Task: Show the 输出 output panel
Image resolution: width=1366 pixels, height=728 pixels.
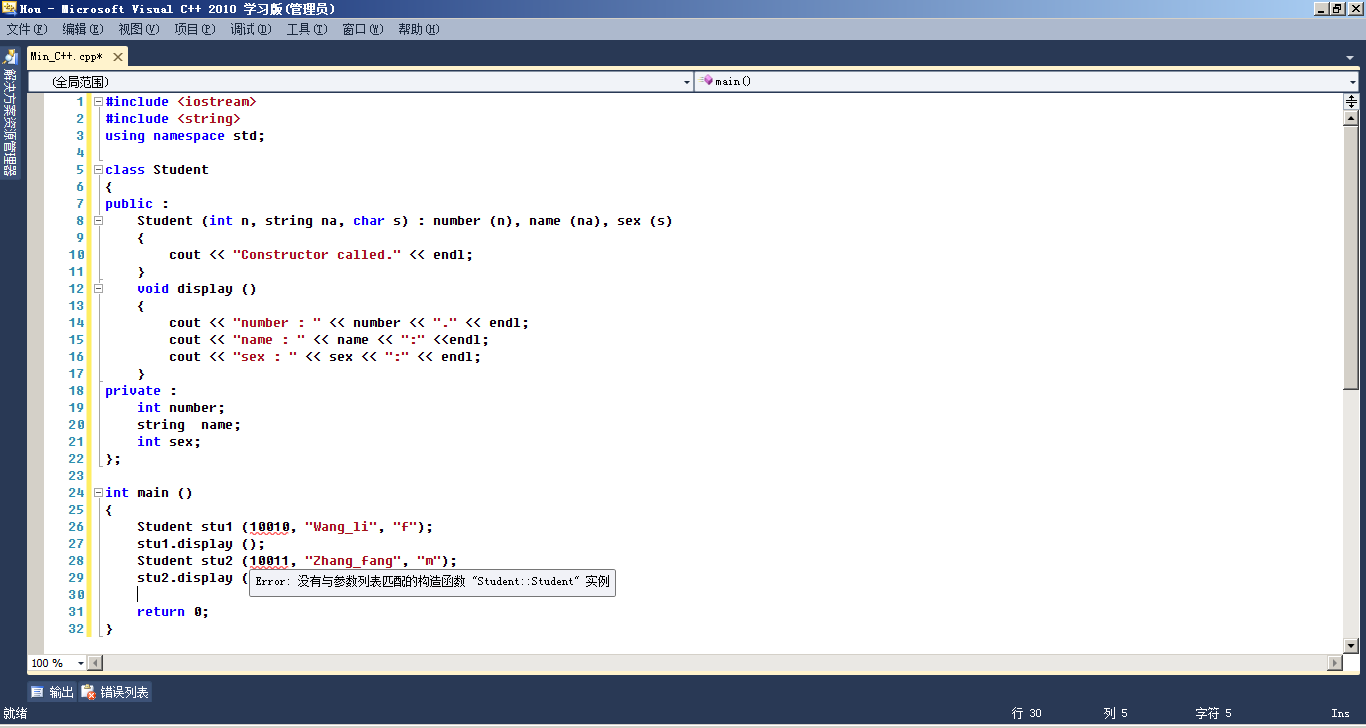Action: 52,692
